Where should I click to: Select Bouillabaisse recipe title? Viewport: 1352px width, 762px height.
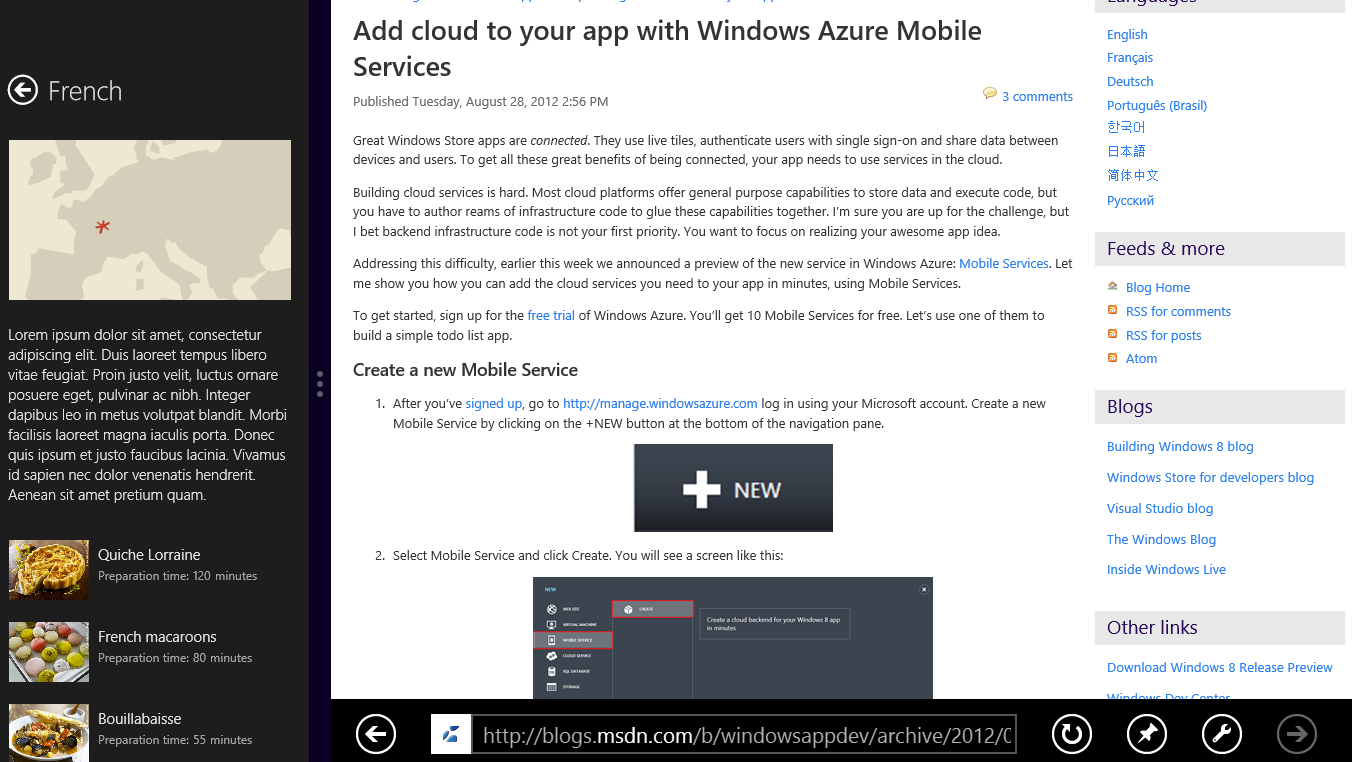point(140,719)
